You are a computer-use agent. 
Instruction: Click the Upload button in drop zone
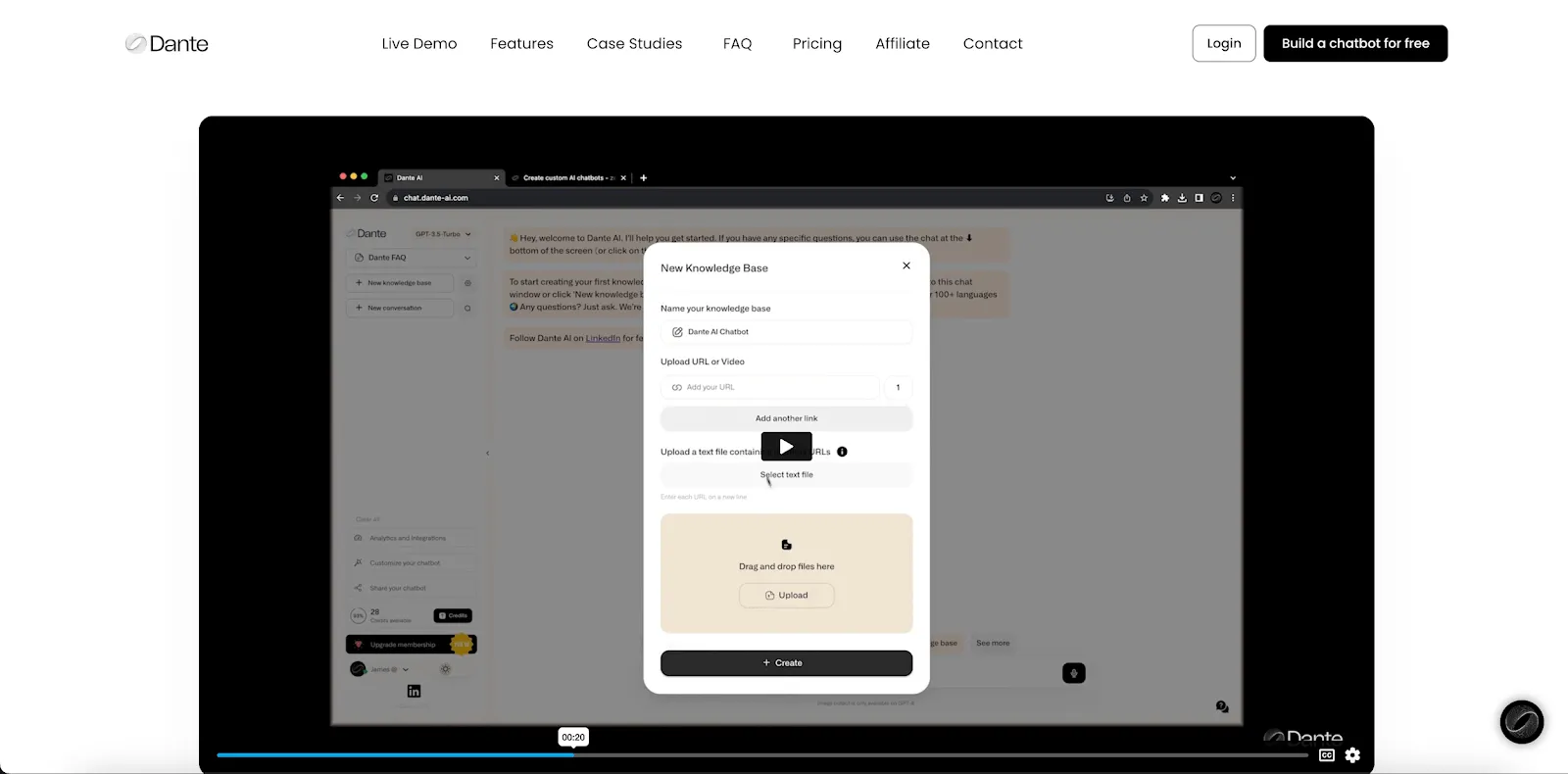click(x=787, y=596)
